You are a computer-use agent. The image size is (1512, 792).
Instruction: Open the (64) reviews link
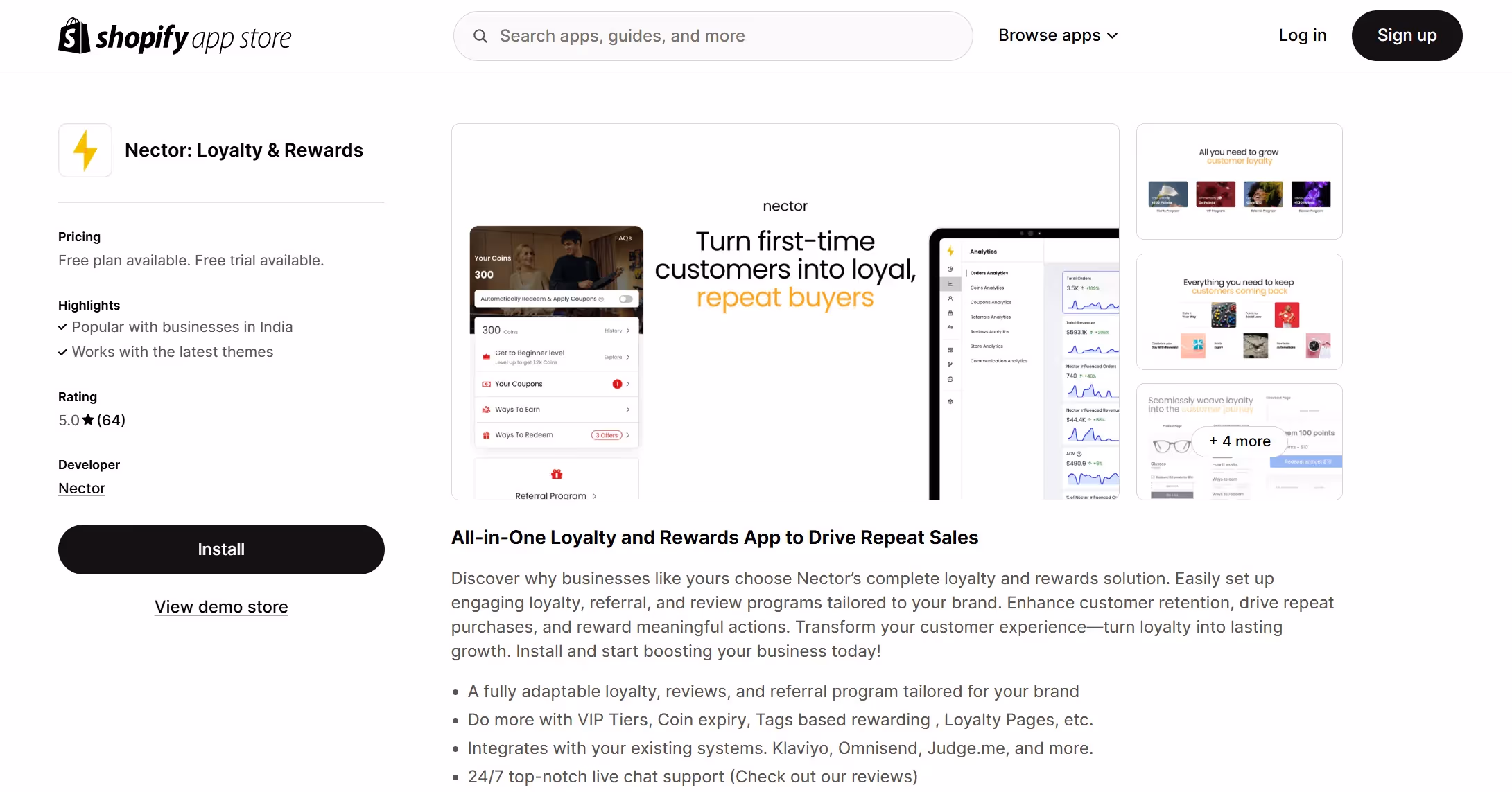click(111, 420)
